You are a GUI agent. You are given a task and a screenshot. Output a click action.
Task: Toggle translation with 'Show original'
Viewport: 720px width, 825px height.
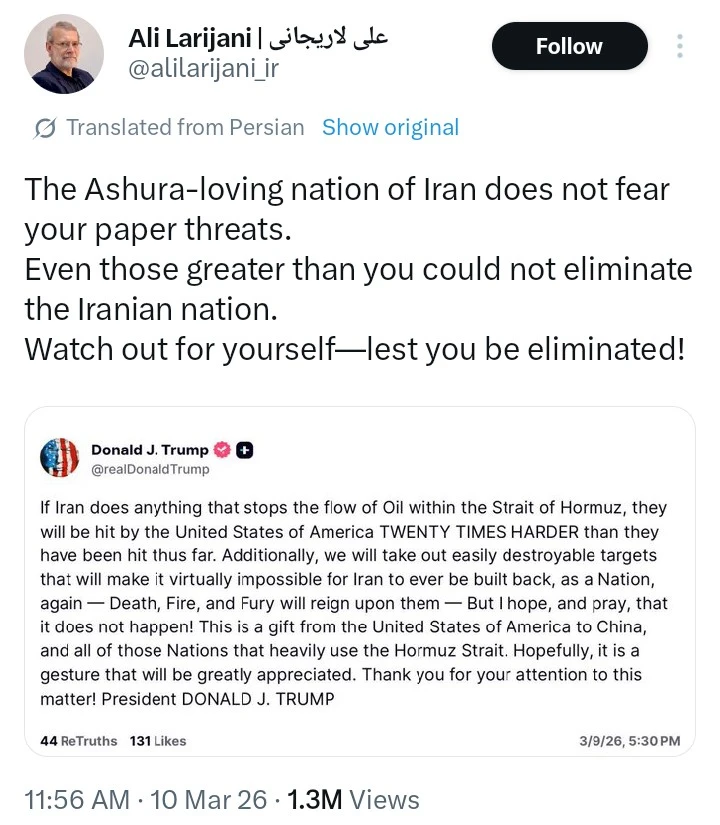390,128
